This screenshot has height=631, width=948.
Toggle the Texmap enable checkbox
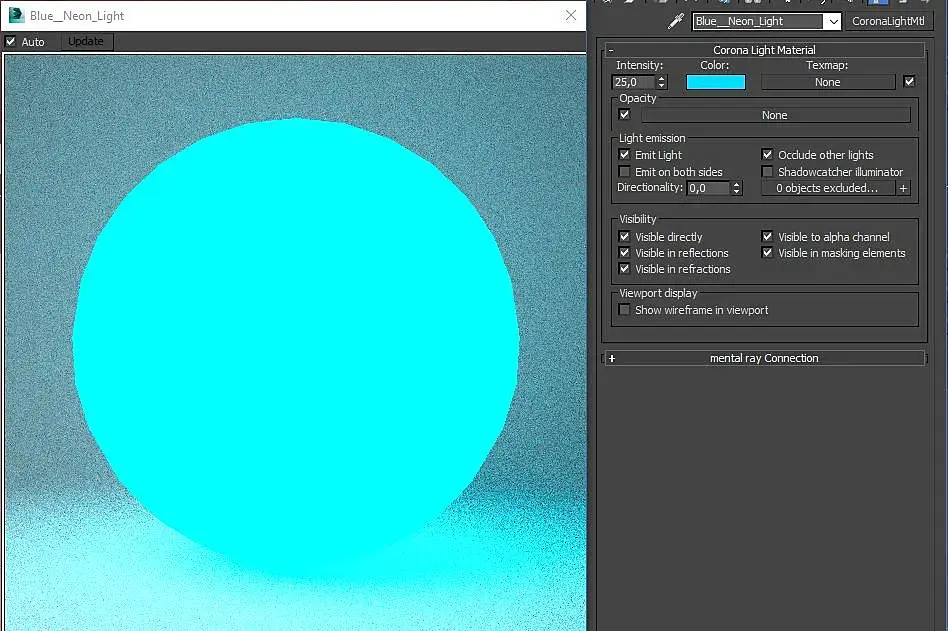(x=909, y=82)
